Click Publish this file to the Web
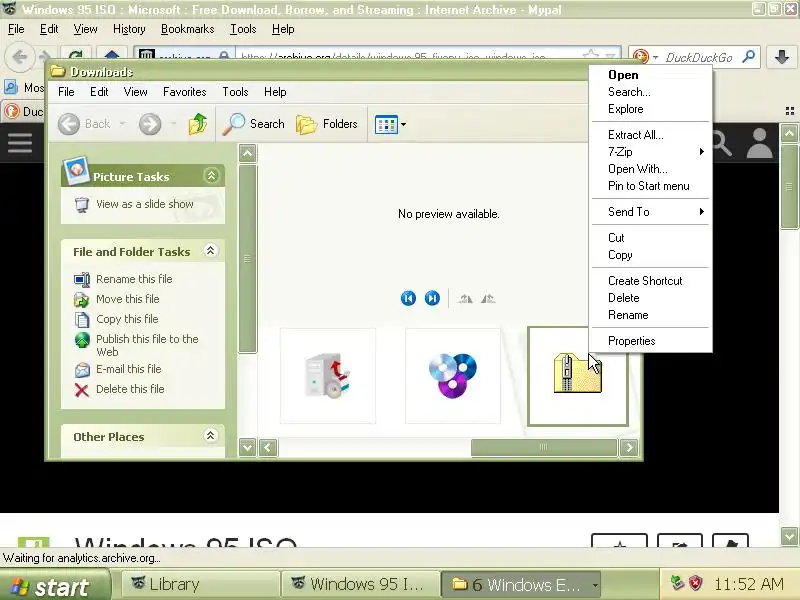800x600 pixels. pos(147,345)
